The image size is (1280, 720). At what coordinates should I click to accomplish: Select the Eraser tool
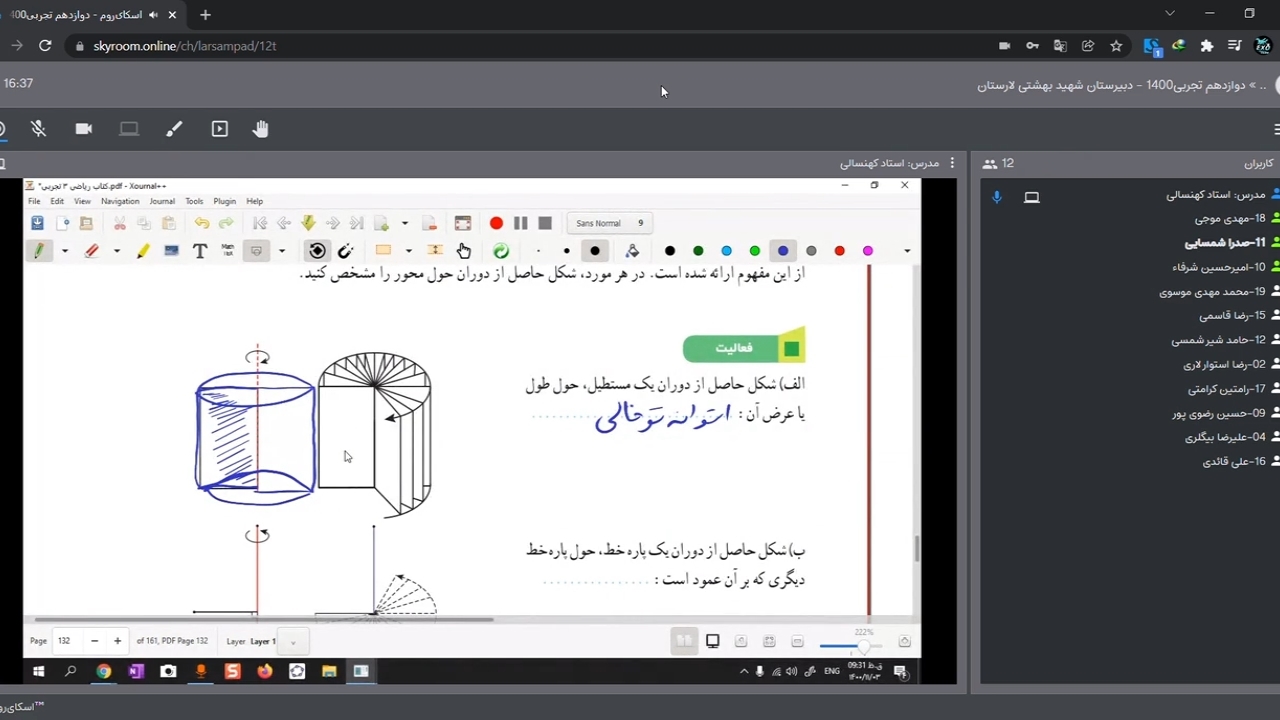92,251
